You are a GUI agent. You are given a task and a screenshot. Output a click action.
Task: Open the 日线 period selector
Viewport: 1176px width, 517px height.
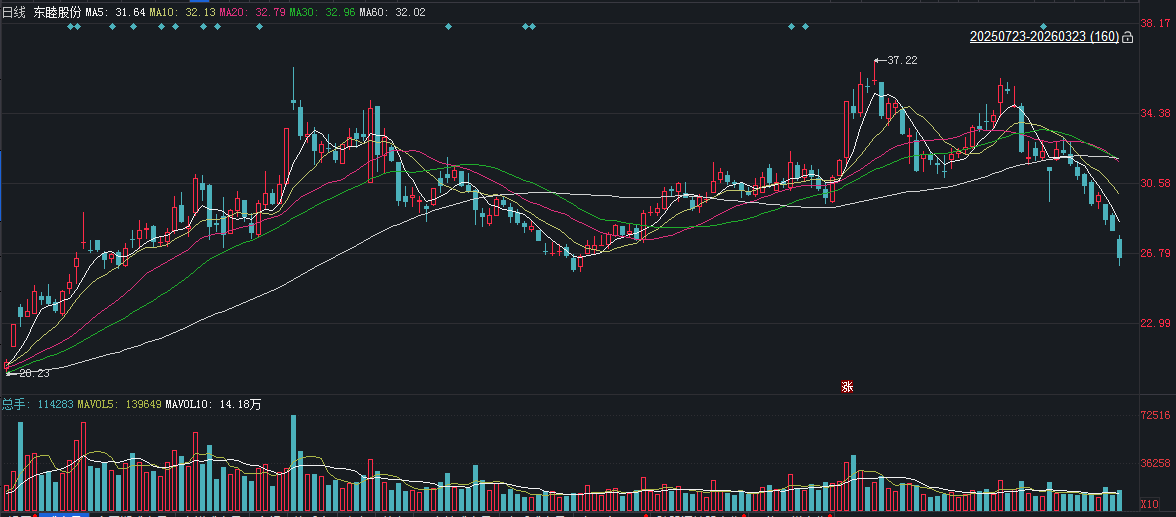(13, 12)
